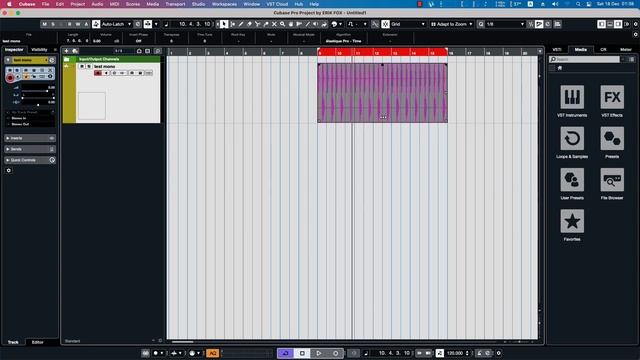This screenshot has height=360, width=640.
Task: Click the track list find tracks icon
Action: [158, 51]
